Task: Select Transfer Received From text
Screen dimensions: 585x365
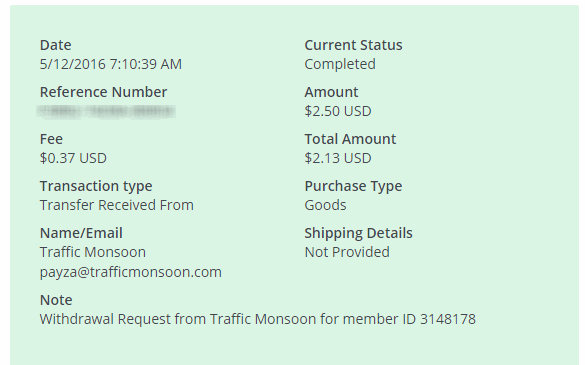Action: pyautogui.click(x=117, y=205)
